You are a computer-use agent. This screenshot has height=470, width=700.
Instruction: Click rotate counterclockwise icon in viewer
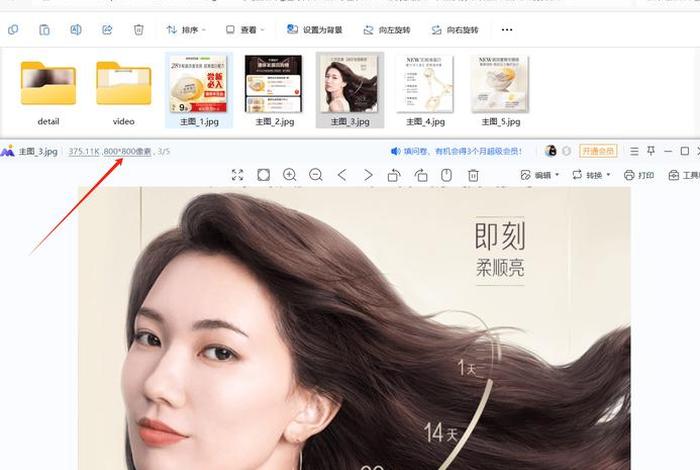coord(394,175)
